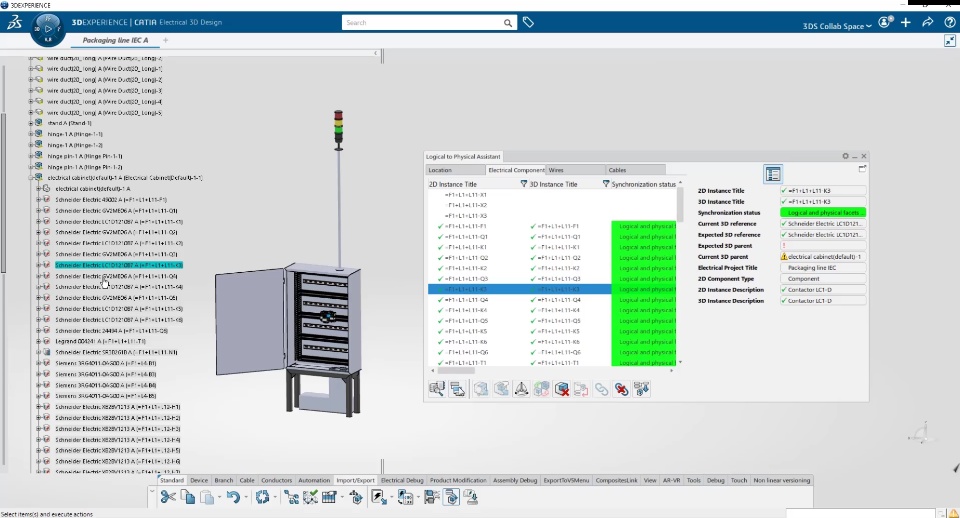Image resolution: width=960 pixels, height=518 pixels.
Task: Expand the stand A (Stand-1) node
Action: pos(31,123)
